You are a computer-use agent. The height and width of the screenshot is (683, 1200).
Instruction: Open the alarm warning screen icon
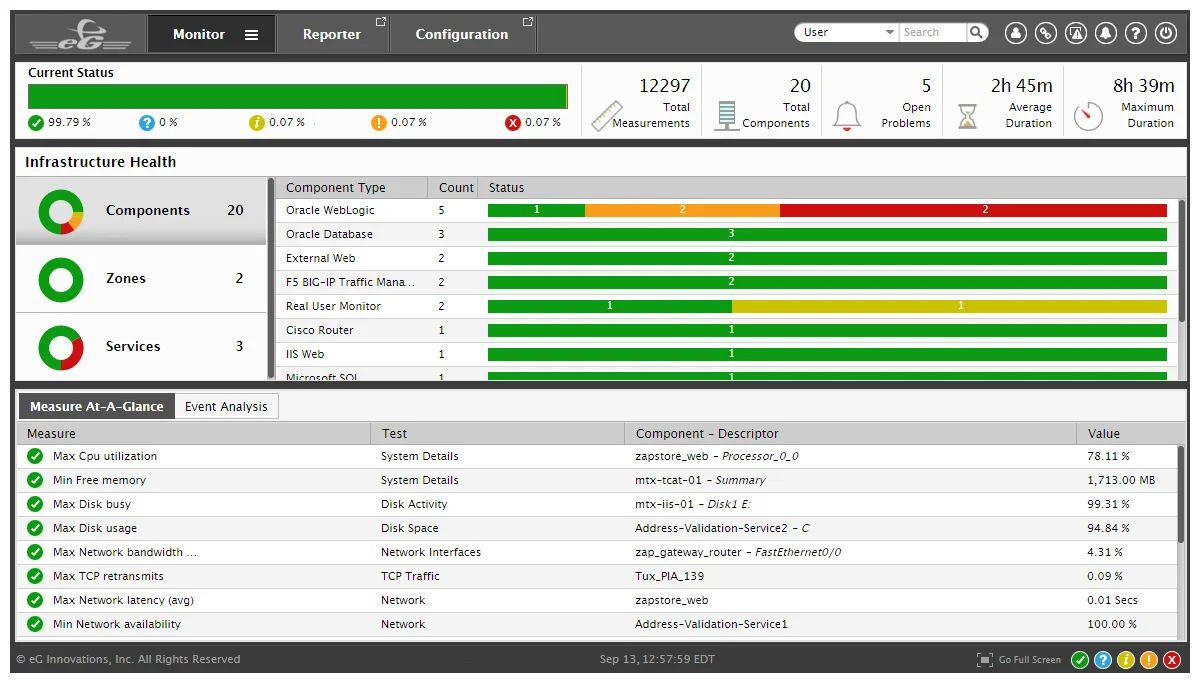(x=1076, y=33)
